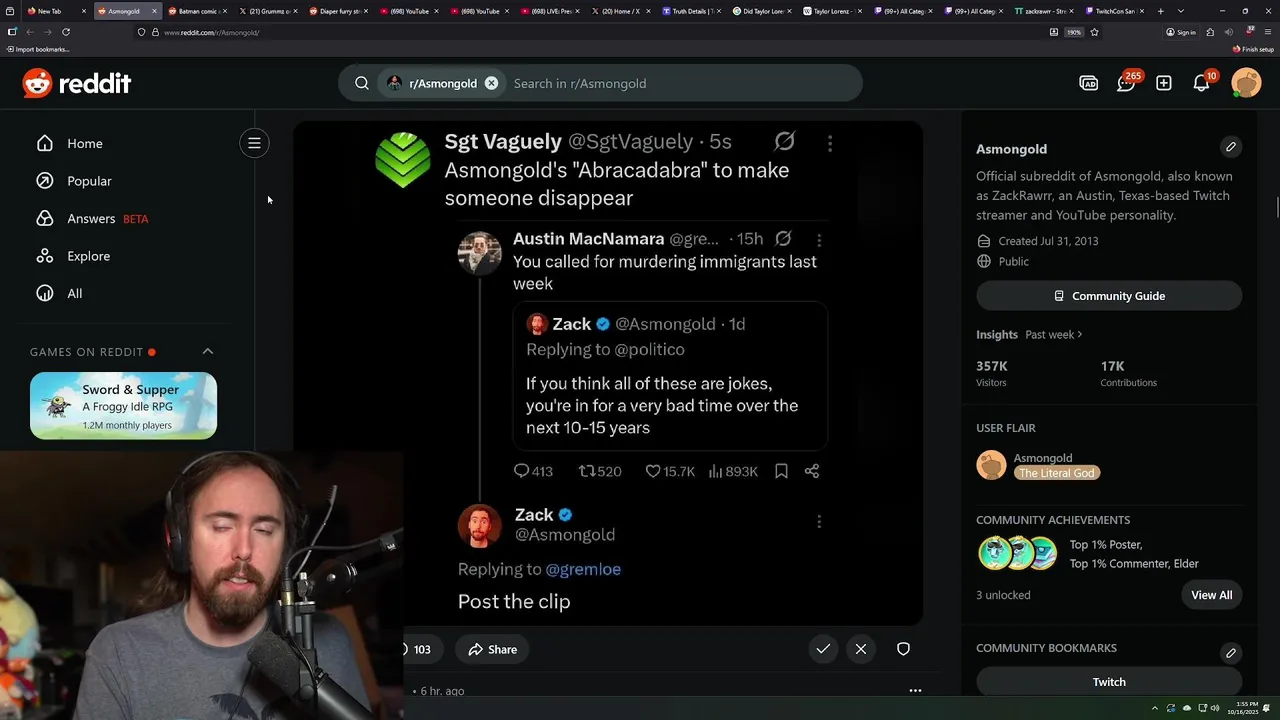Image resolution: width=1280 pixels, height=720 pixels.
Task: Open the post's three-dot options menu
Action: [x=915, y=690]
